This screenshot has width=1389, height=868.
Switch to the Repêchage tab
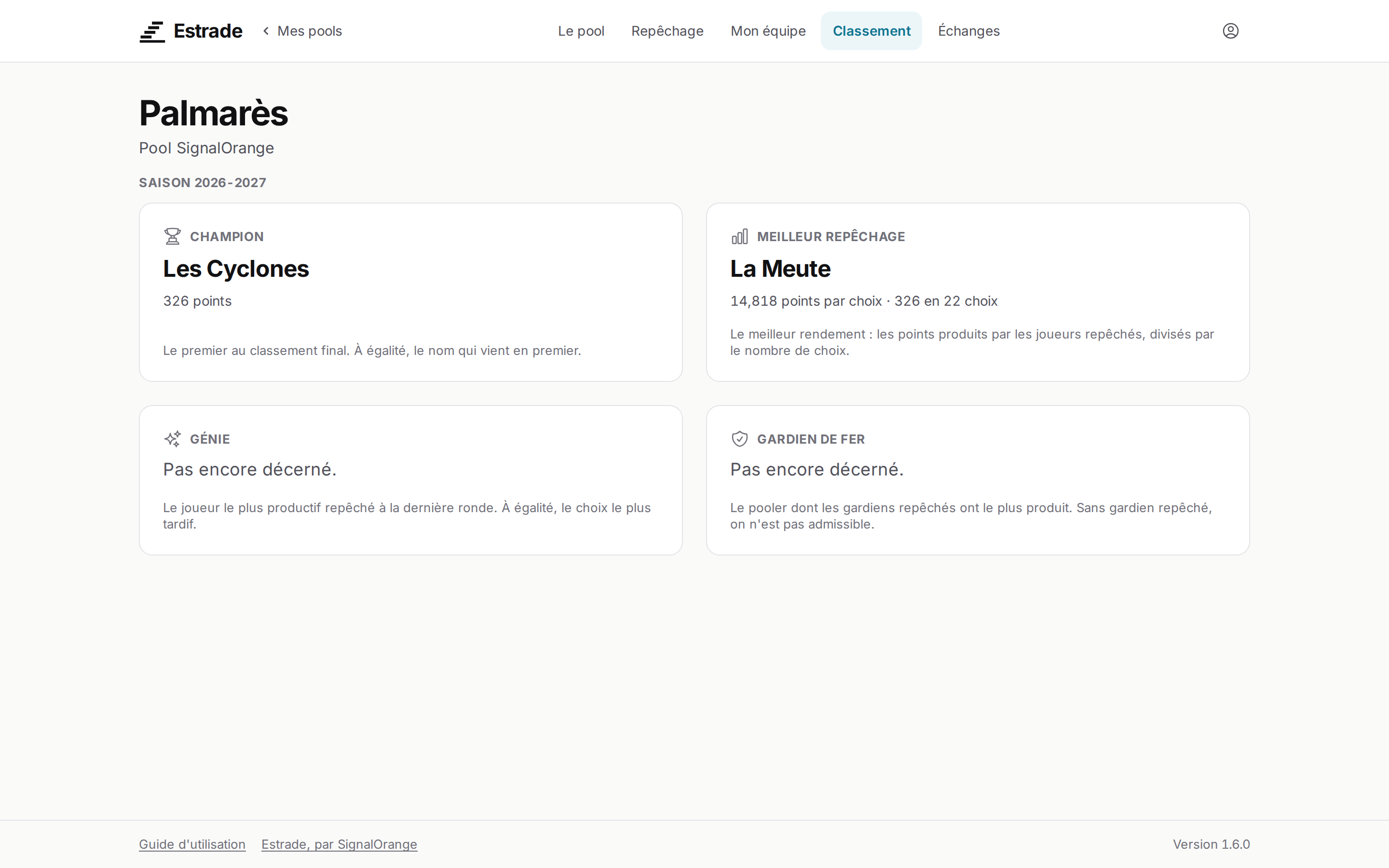pyautogui.click(x=667, y=31)
